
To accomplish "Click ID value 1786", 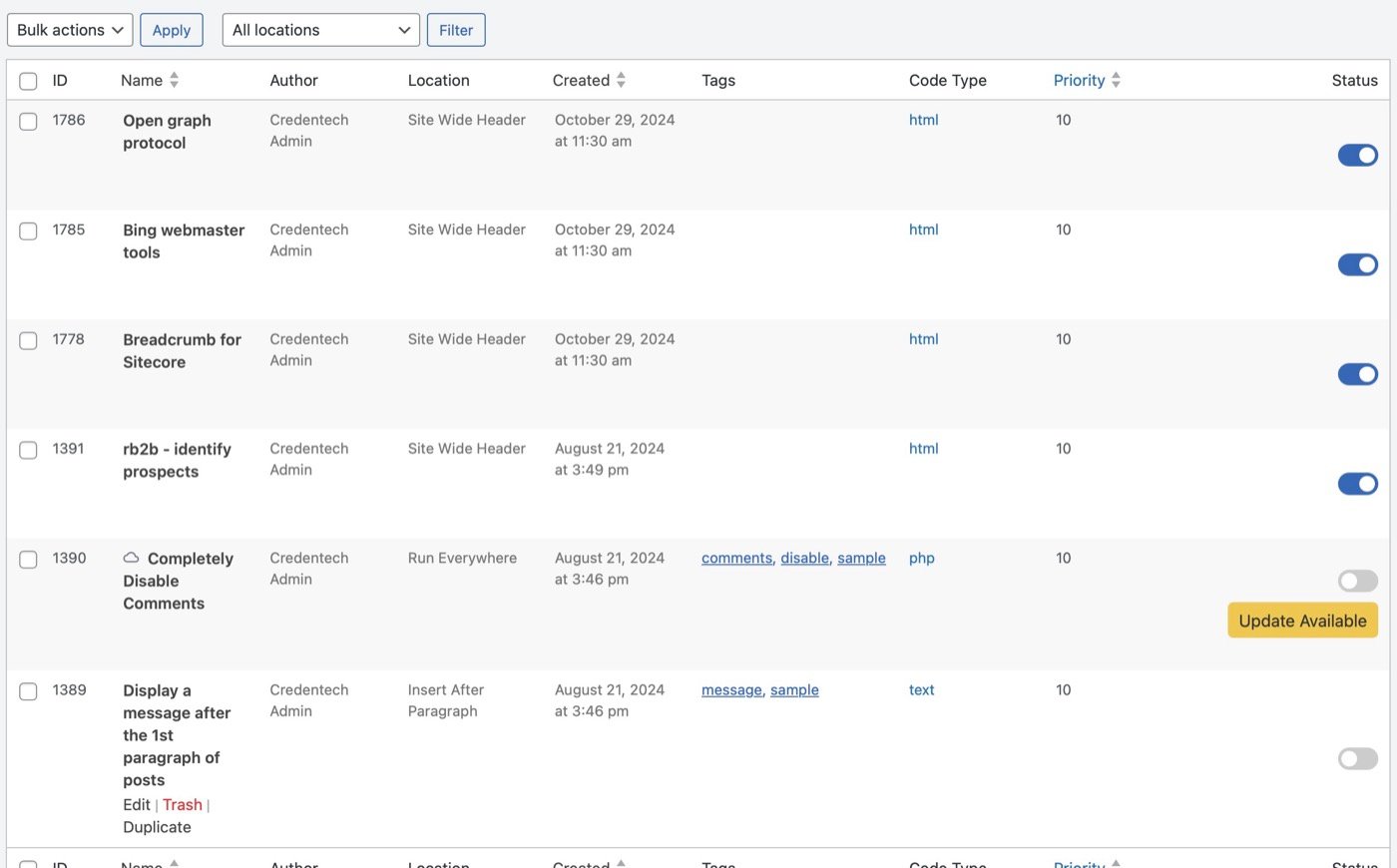I will 69,120.
